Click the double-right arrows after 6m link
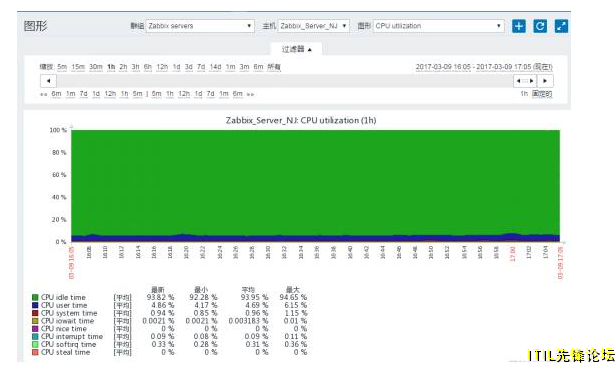615x366 pixels. pyautogui.click(x=250, y=94)
